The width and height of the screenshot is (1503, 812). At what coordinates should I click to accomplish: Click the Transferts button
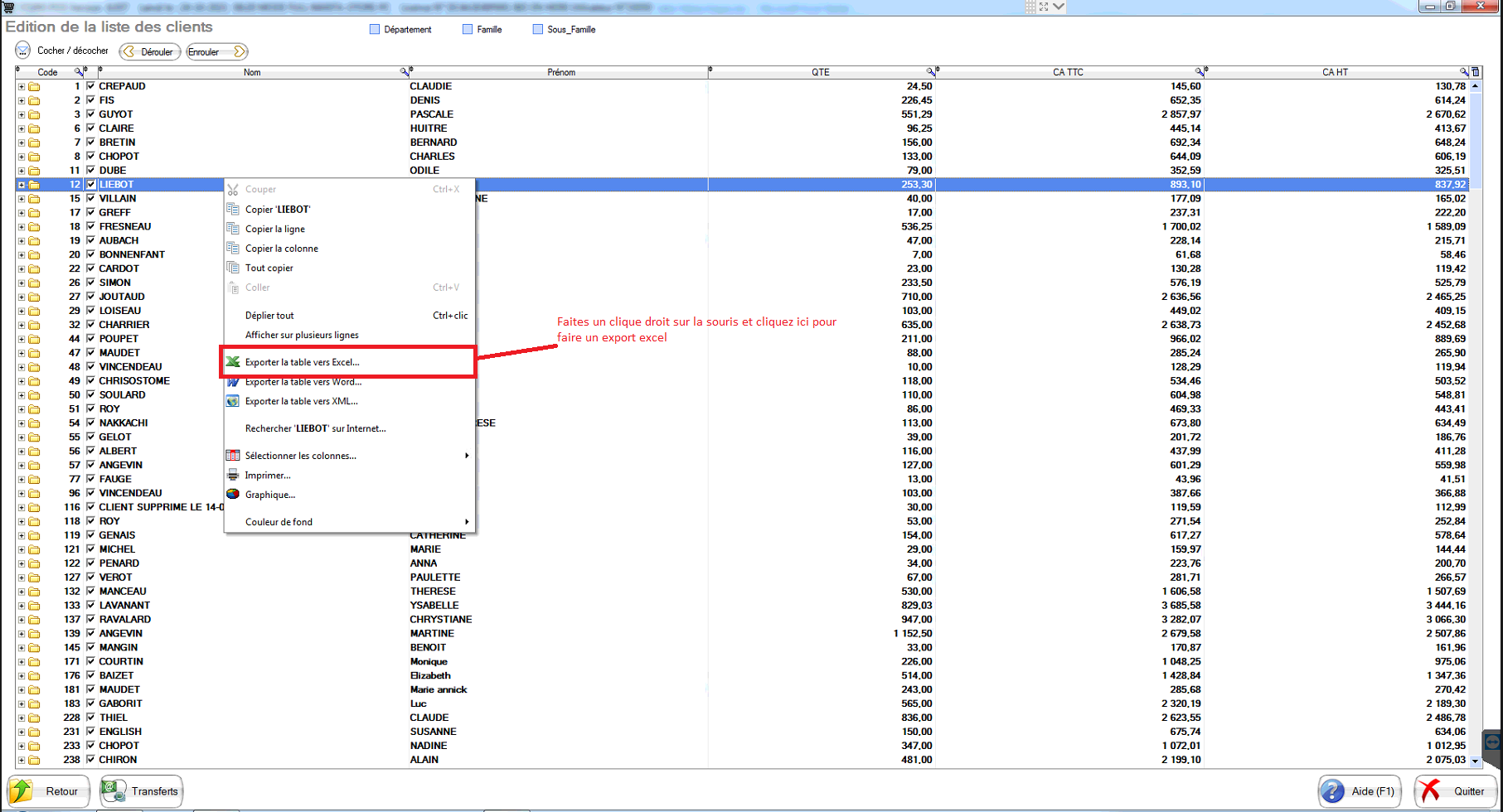[x=141, y=791]
